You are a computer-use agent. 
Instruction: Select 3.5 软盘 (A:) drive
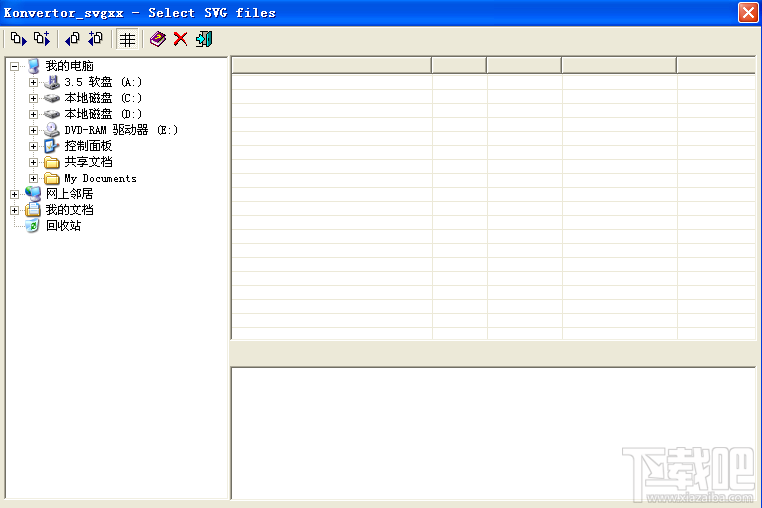(x=103, y=82)
